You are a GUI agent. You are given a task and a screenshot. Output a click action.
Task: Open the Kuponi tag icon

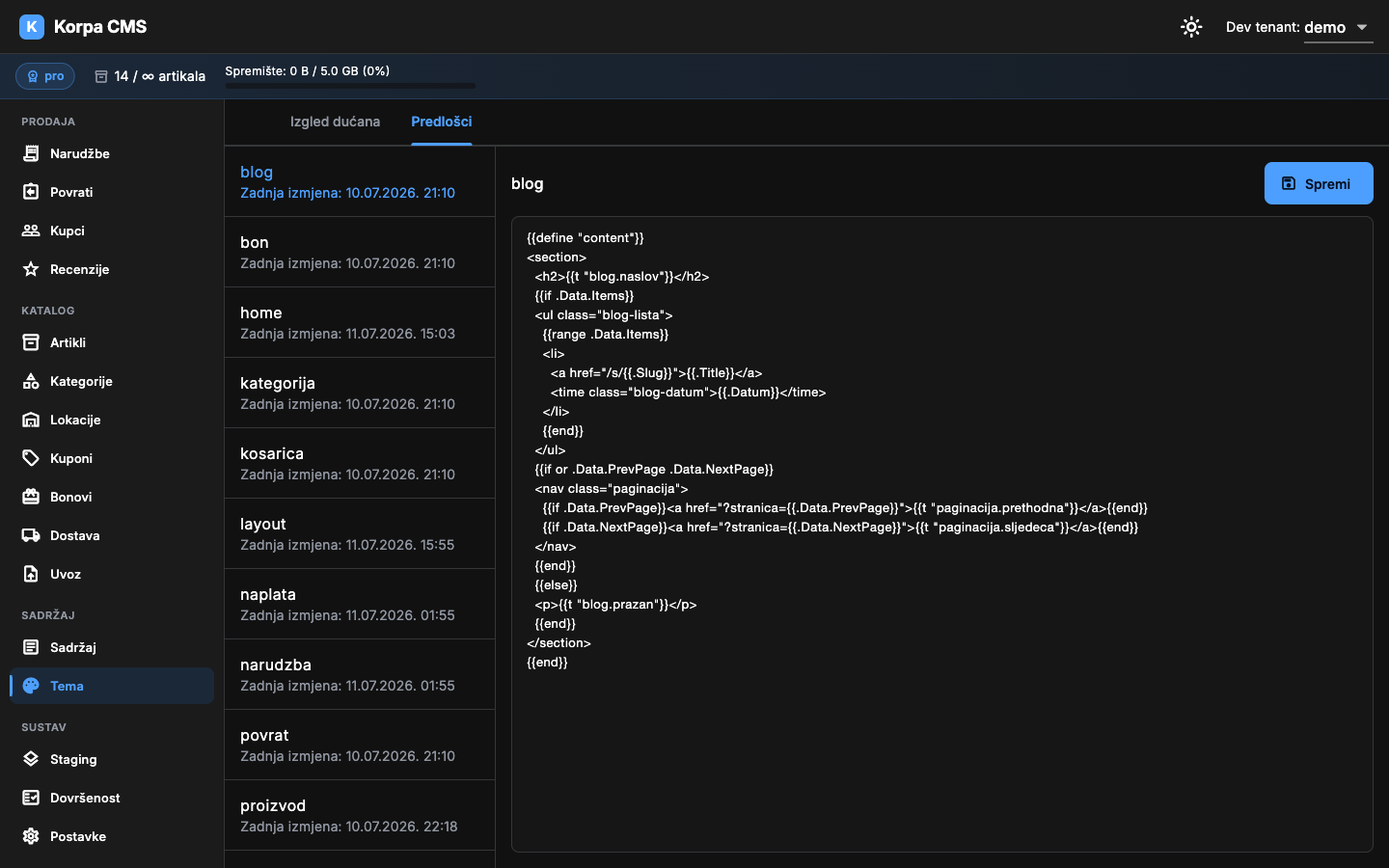(31, 458)
